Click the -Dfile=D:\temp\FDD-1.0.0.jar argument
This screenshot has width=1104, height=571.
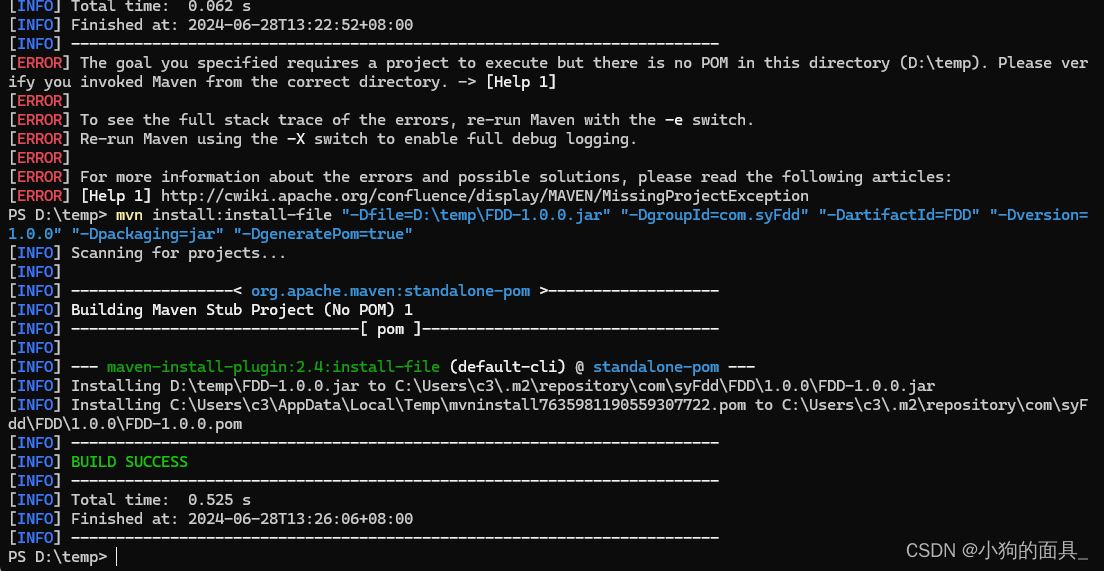pos(477,215)
